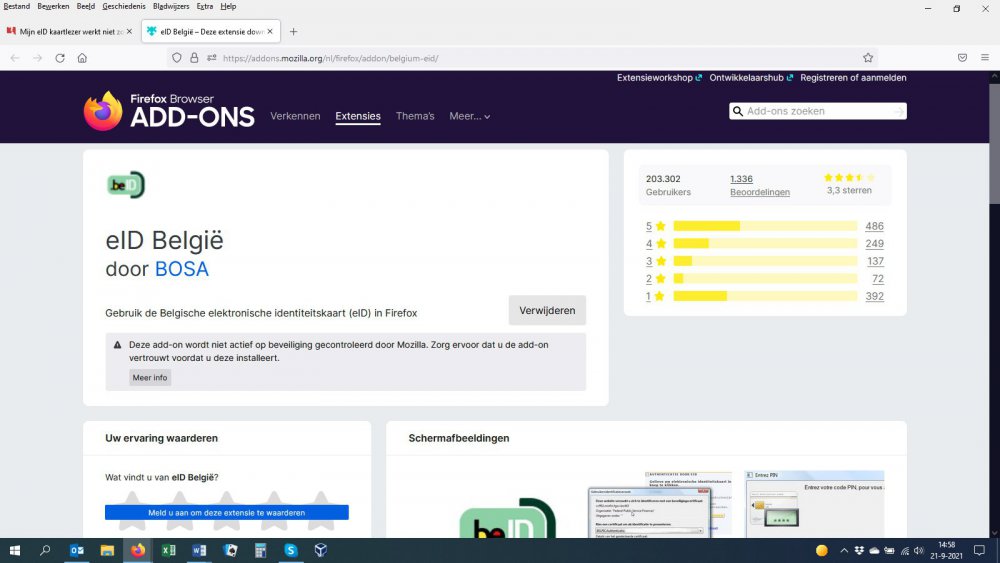This screenshot has width=1000, height=563.
Task: Filter reviews by 5 stars bar
Action: click(x=765, y=226)
